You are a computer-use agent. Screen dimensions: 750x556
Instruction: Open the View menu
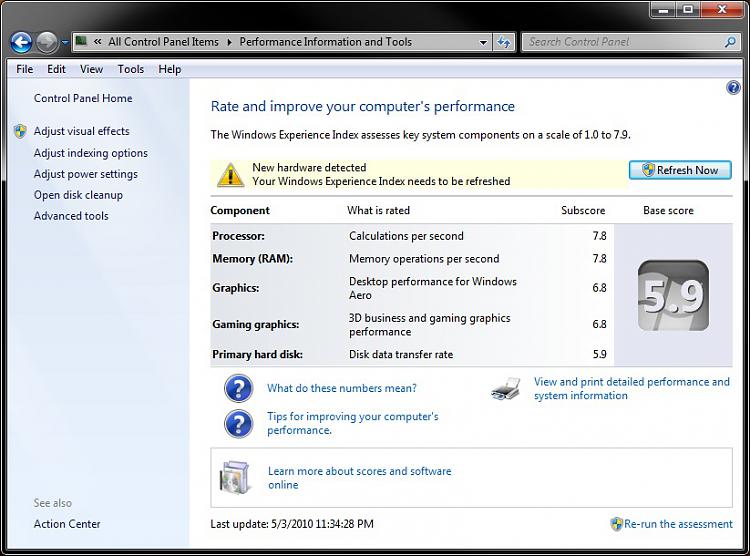click(x=91, y=69)
